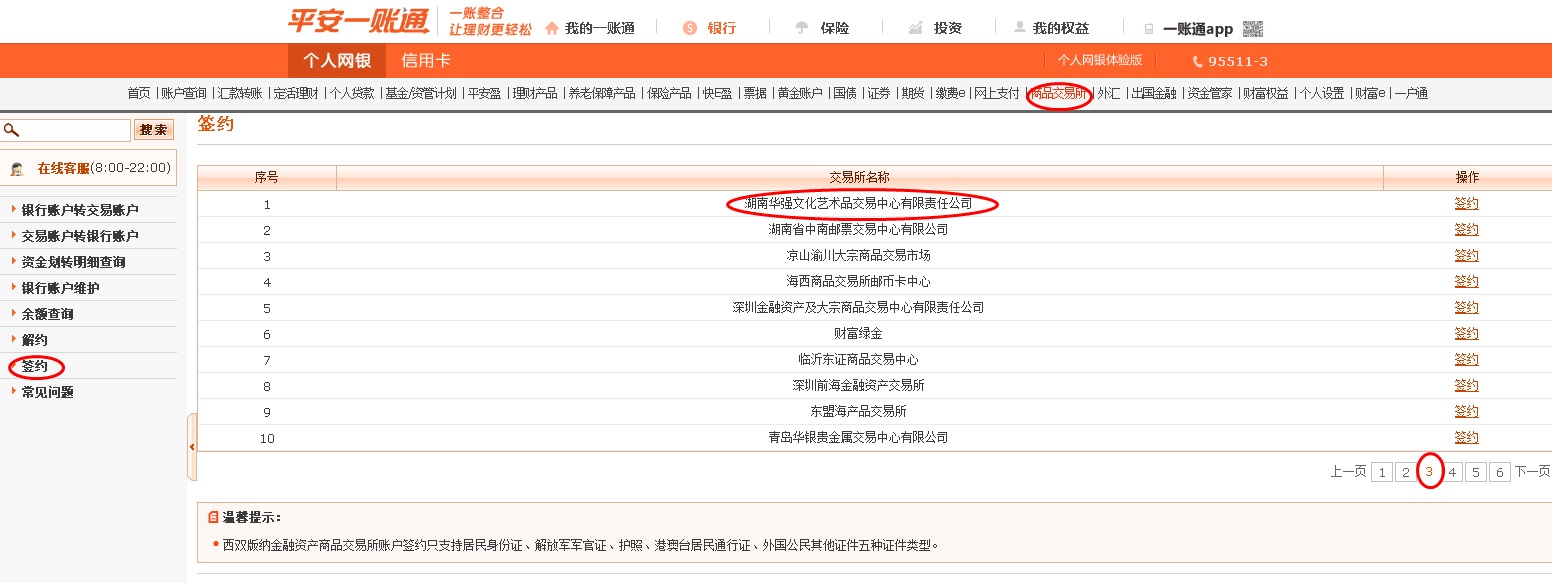Click the 一账通app link
This screenshot has width=1552, height=583.
[1198, 29]
